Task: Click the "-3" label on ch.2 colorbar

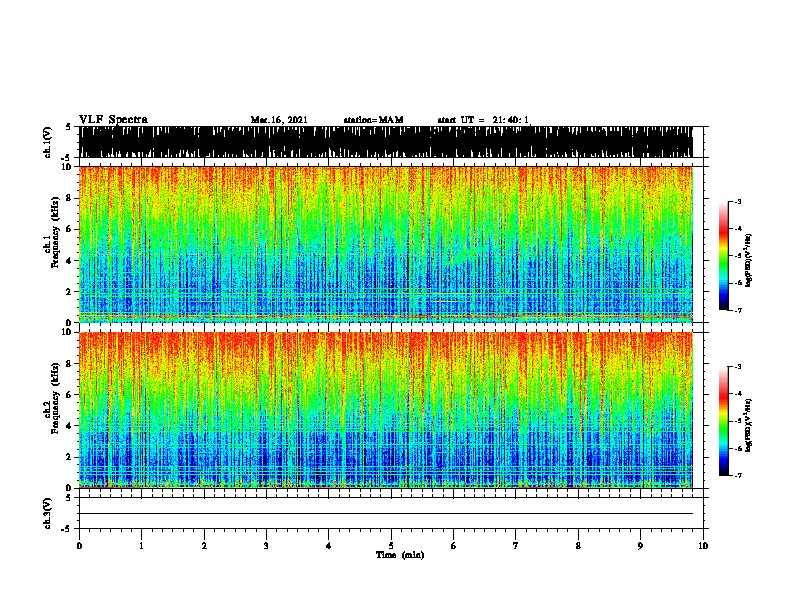Action: (738, 367)
